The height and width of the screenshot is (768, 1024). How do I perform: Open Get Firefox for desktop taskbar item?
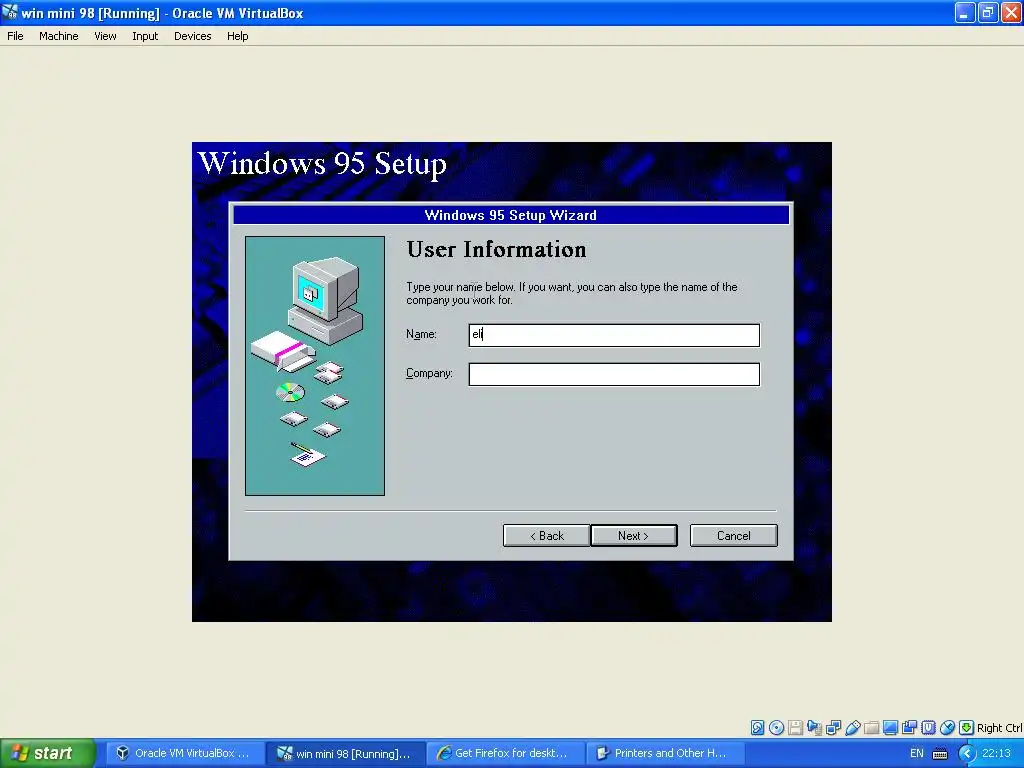506,753
